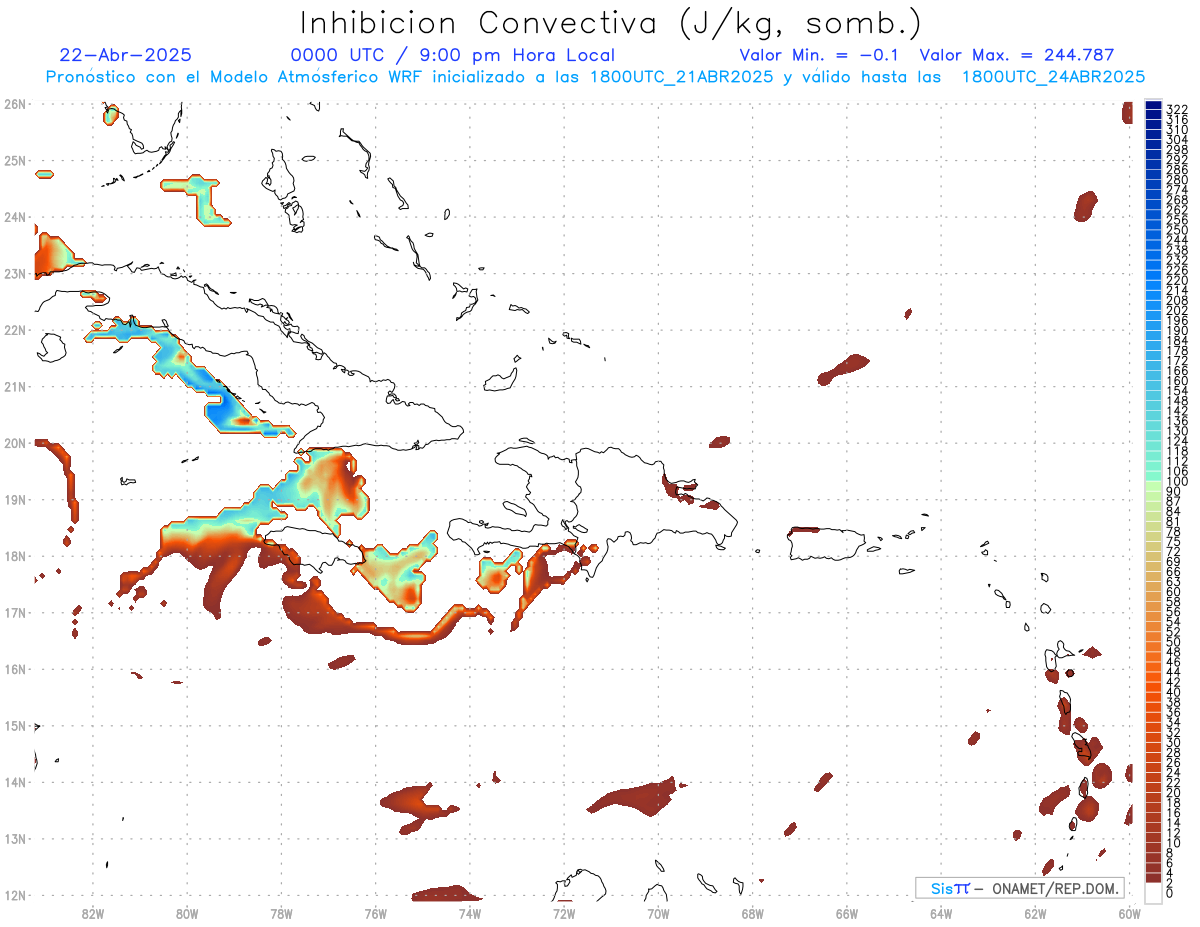Viewport: 1200px width, 927px height.
Task: Click the 17N latitude label
Action: tap(14, 612)
